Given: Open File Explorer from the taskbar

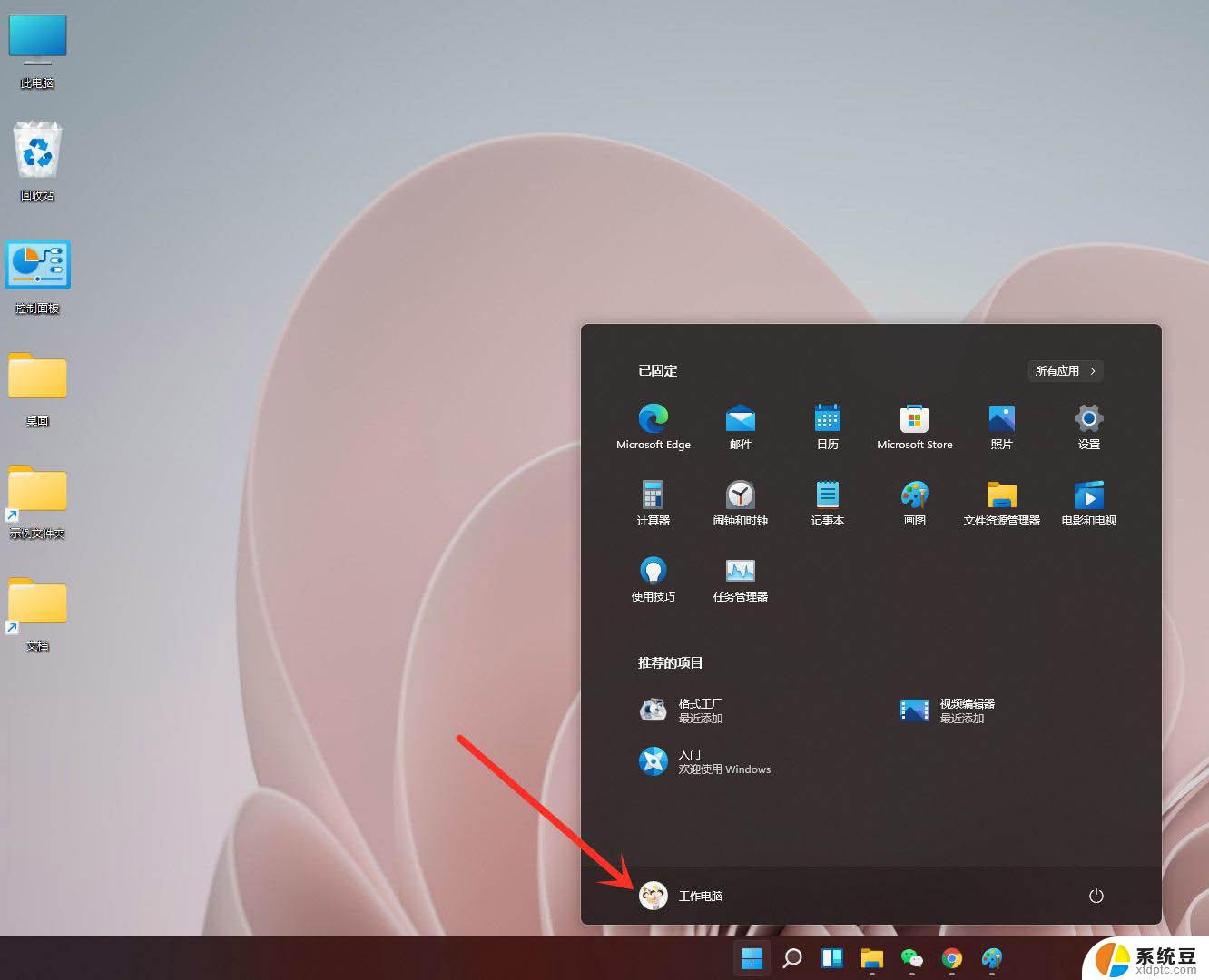Looking at the screenshot, I should pos(872,958).
